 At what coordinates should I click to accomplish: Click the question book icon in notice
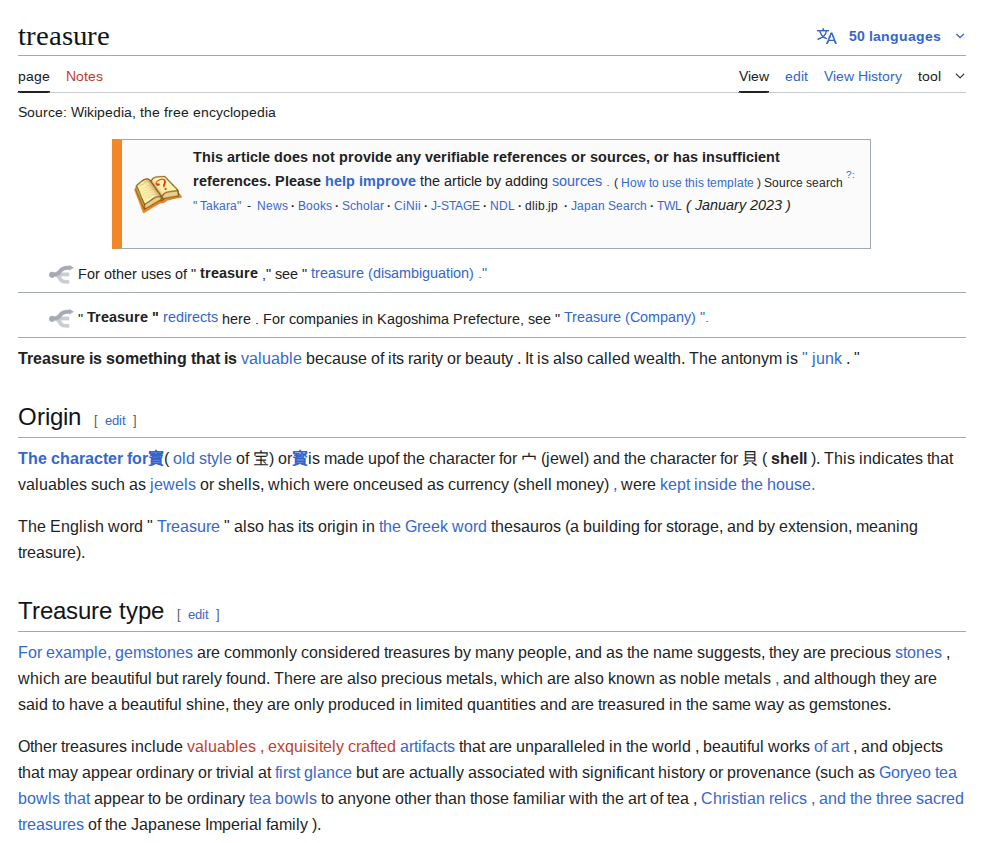point(157,193)
